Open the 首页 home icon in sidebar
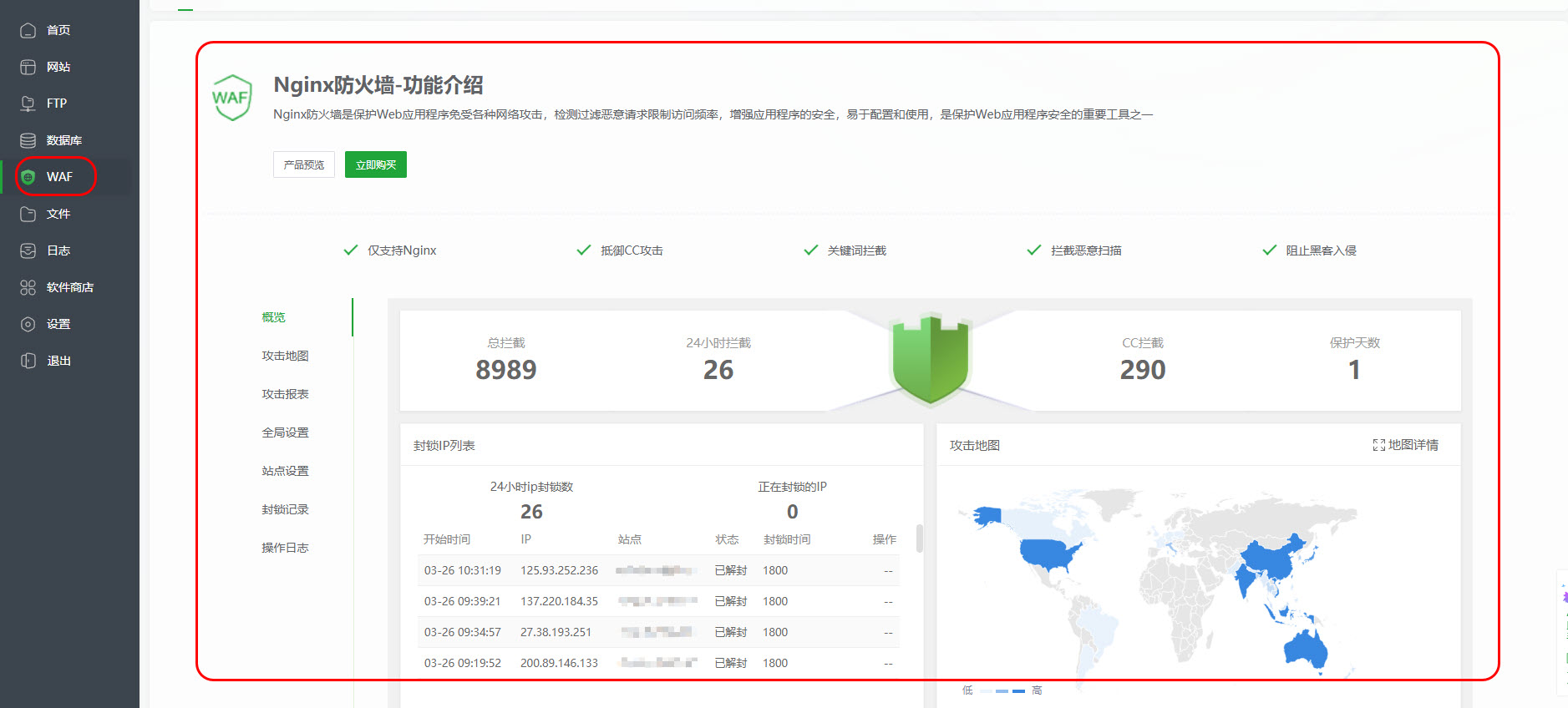This screenshot has width=1568, height=708. point(28,30)
